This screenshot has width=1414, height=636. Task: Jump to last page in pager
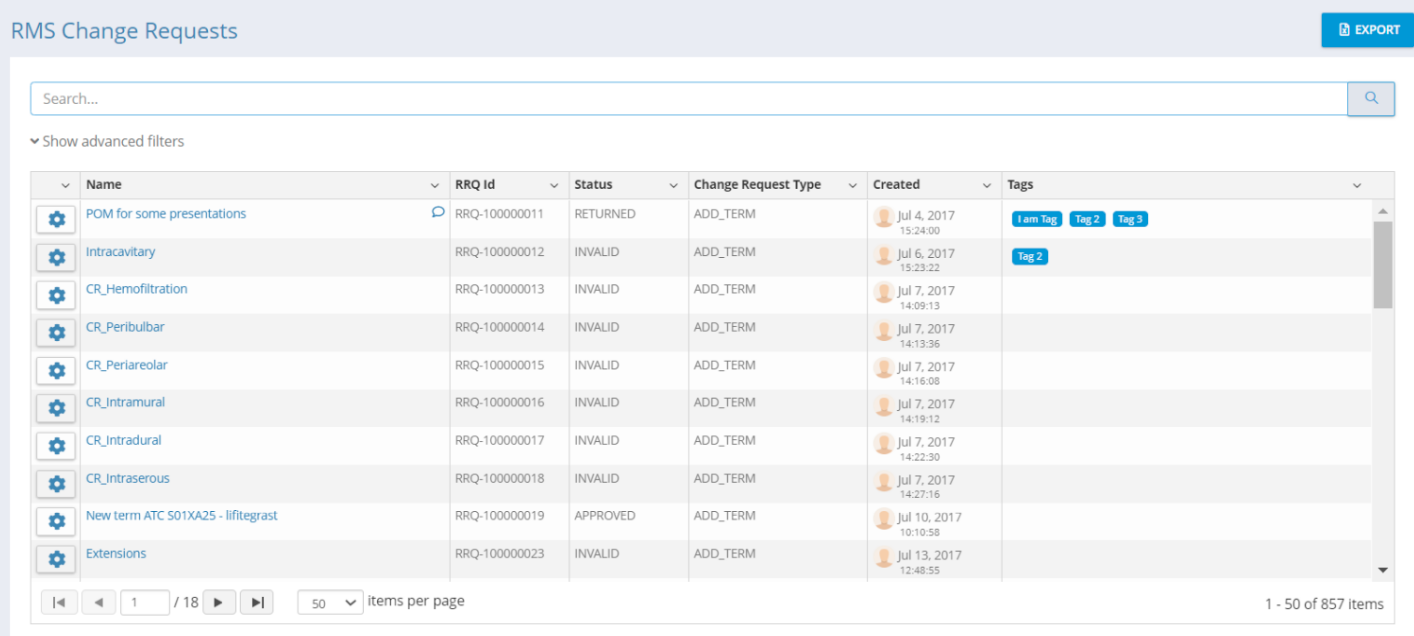coord(257,602)
